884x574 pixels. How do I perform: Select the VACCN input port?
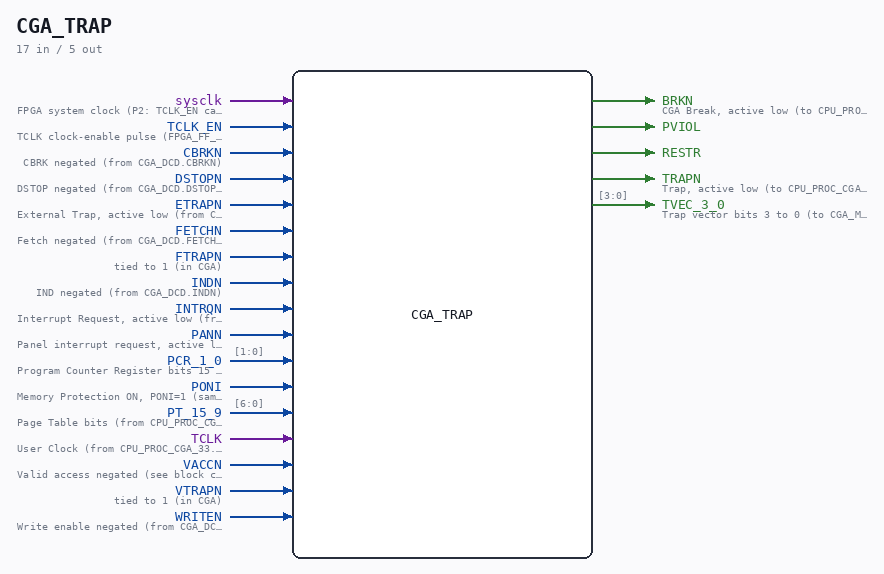(x=202, y=464)
